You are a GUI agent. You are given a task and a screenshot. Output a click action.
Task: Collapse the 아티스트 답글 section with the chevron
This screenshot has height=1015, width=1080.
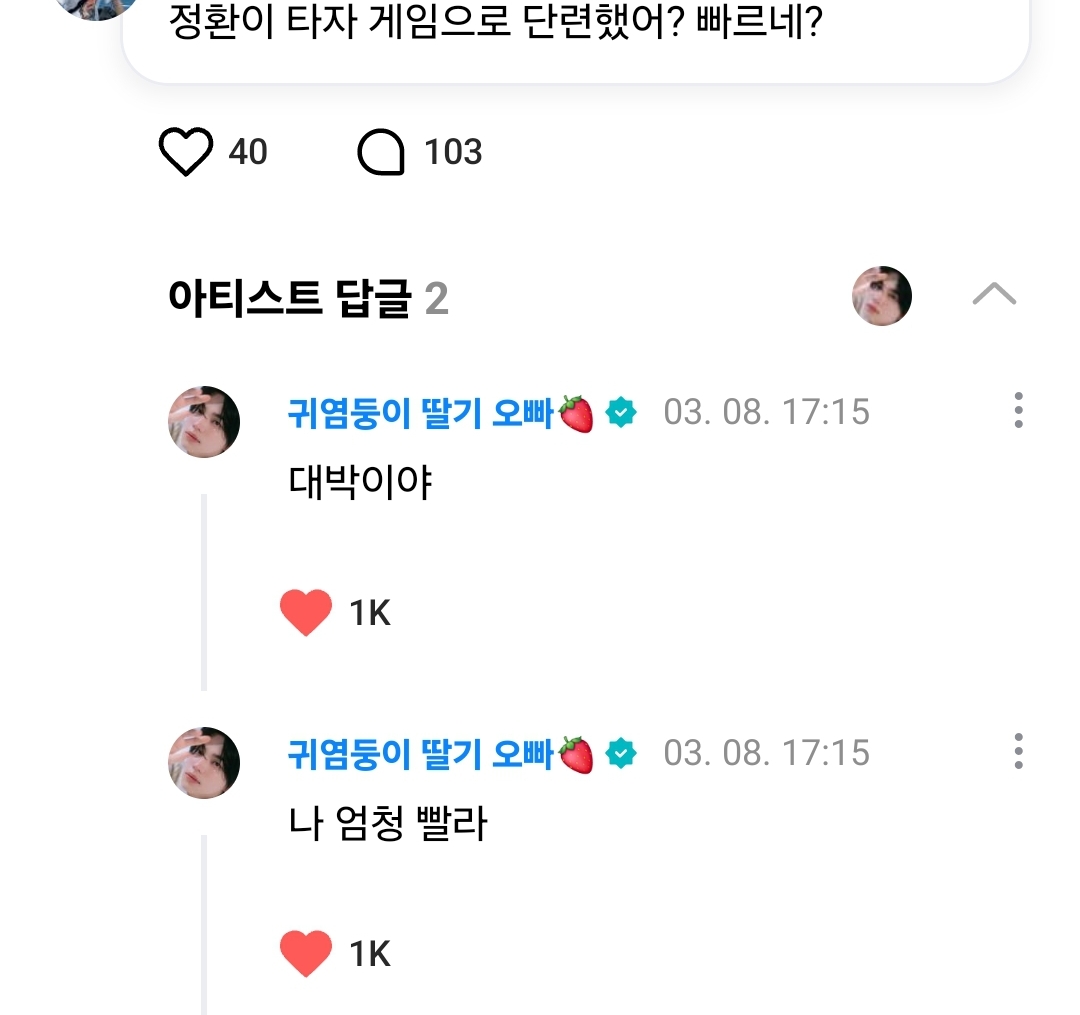coord(994,295)
